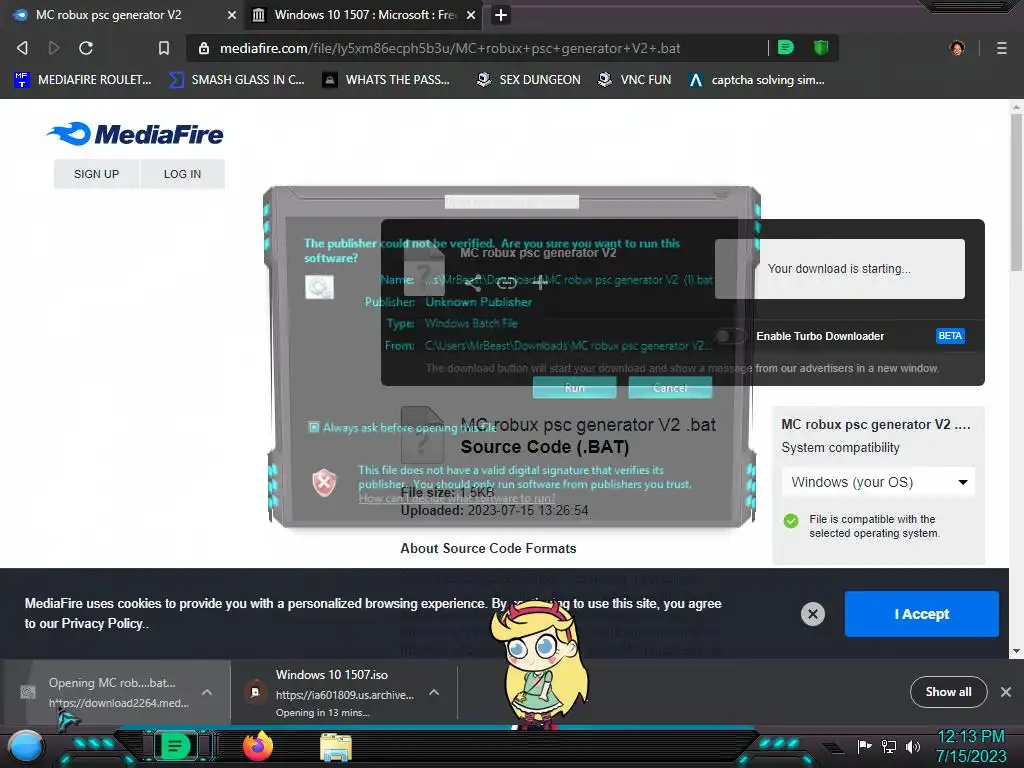Open a new browser tab

pos(501,15)
